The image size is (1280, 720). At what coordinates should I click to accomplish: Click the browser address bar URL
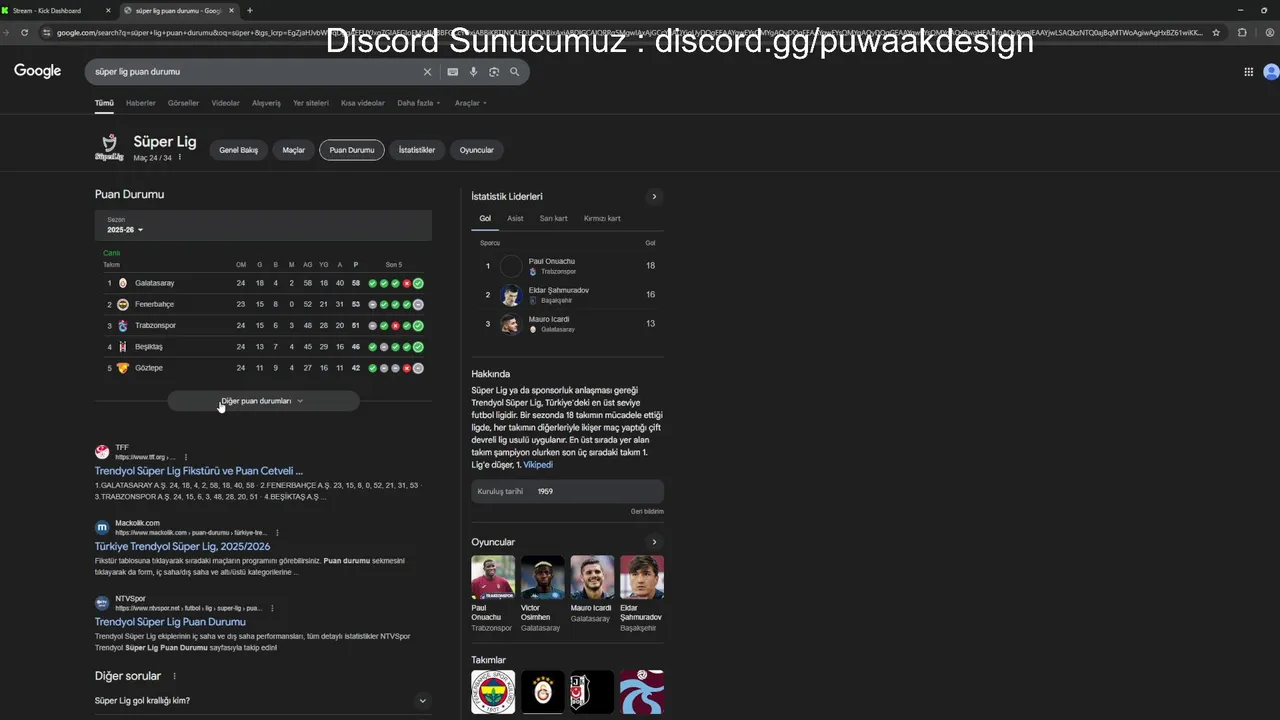point(630,32)
